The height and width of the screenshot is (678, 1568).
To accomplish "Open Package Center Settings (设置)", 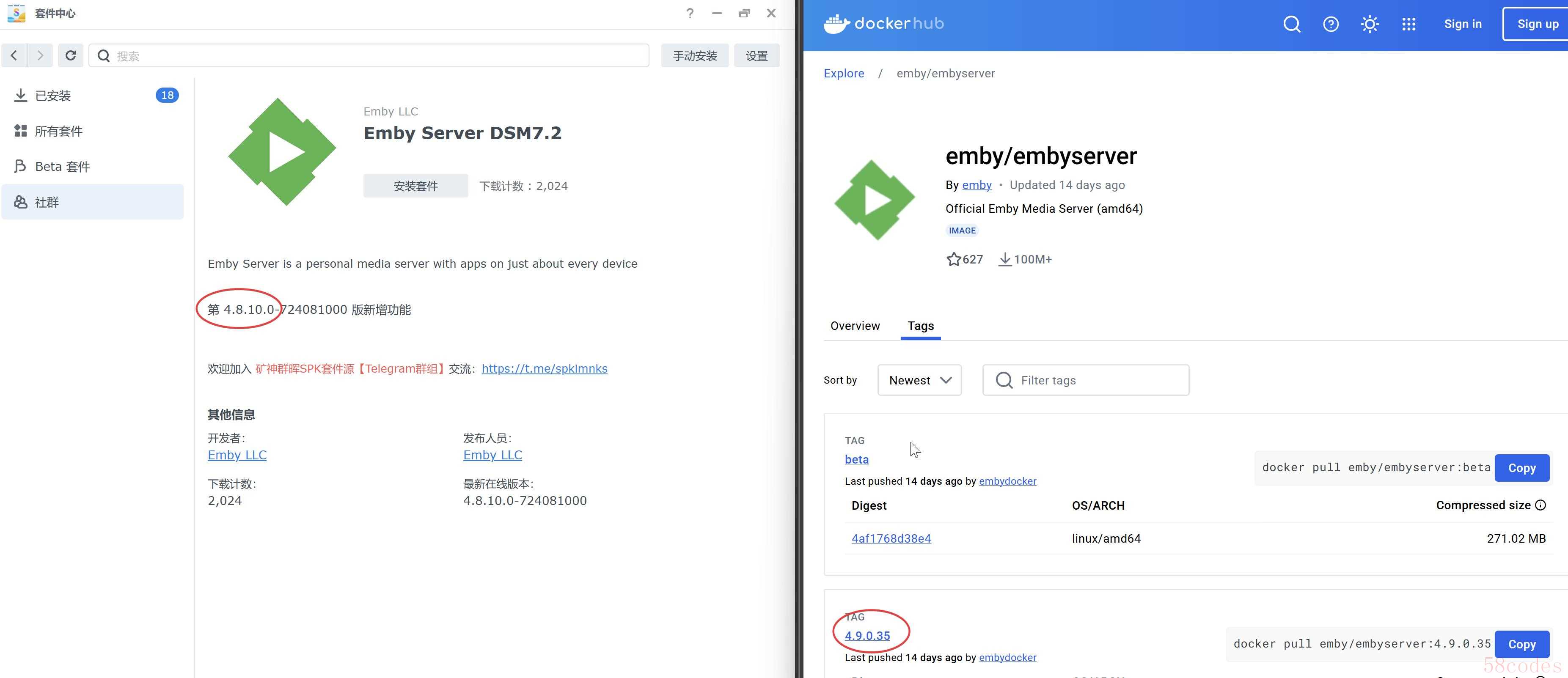I will (756, 56).
